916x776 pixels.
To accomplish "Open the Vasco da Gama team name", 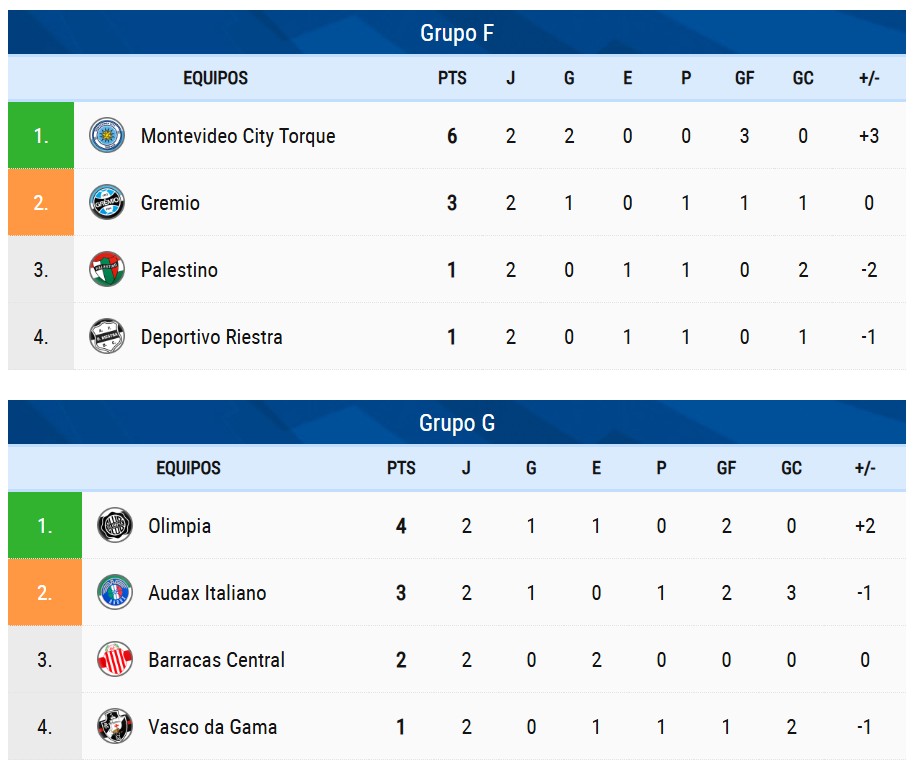I will pos(212,727).
